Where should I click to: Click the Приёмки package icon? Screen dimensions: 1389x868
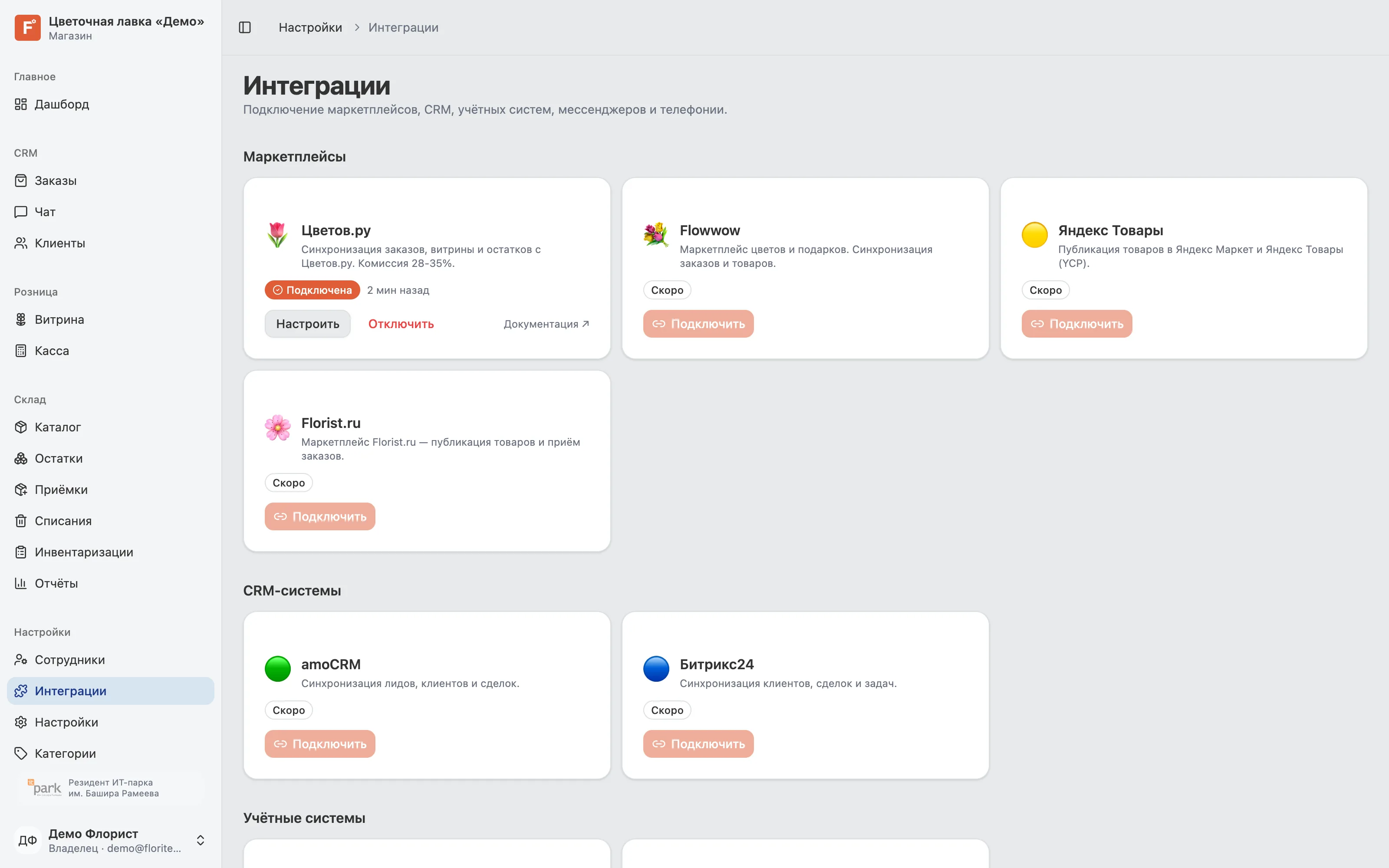(x=21, y=490)
